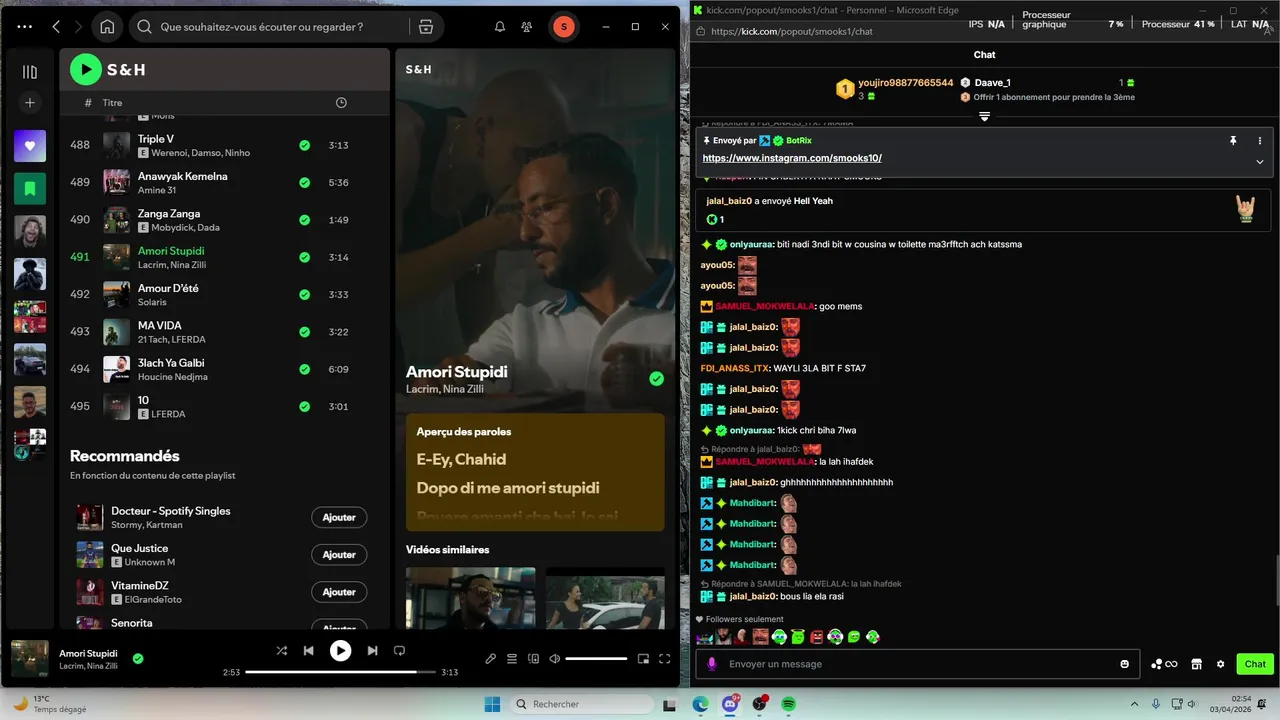Open Kick chat settings gear

(x=1220, y=664)
